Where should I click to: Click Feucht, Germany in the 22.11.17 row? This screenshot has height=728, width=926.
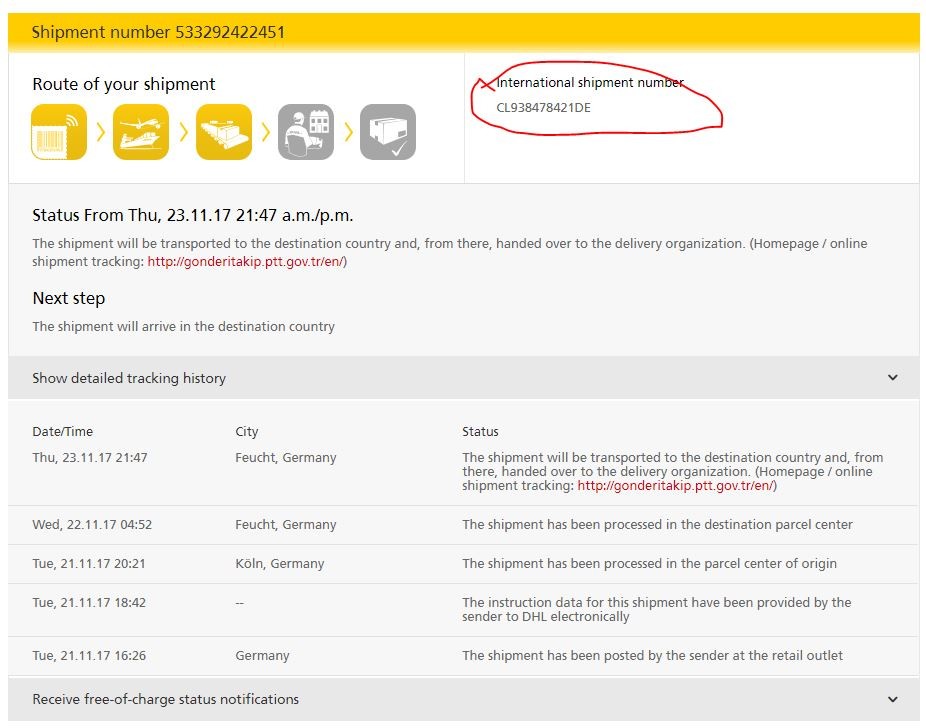pyautogui.click(x=286, y=524)
